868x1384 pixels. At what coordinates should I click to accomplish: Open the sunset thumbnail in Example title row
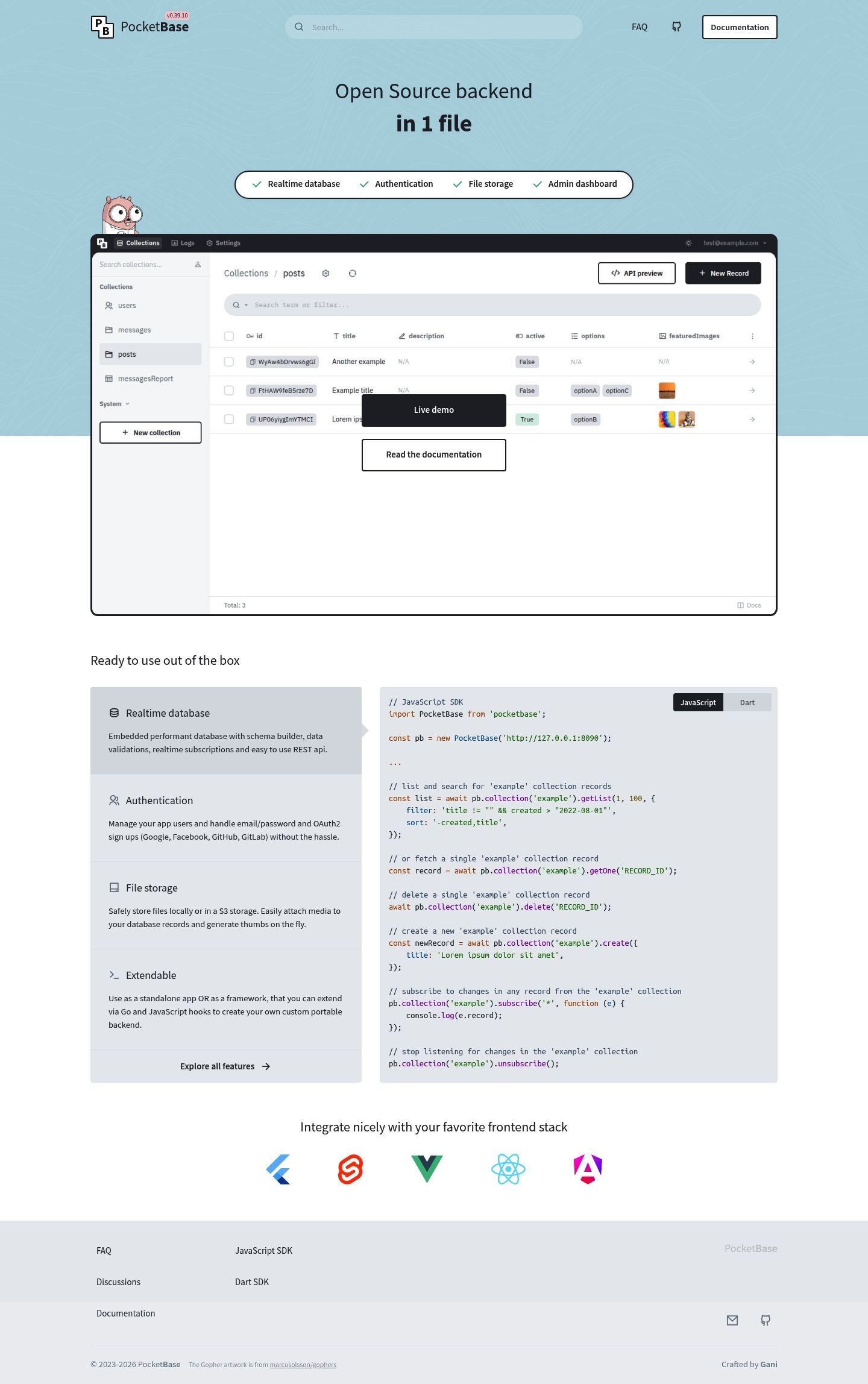click(x=667, y=391)
